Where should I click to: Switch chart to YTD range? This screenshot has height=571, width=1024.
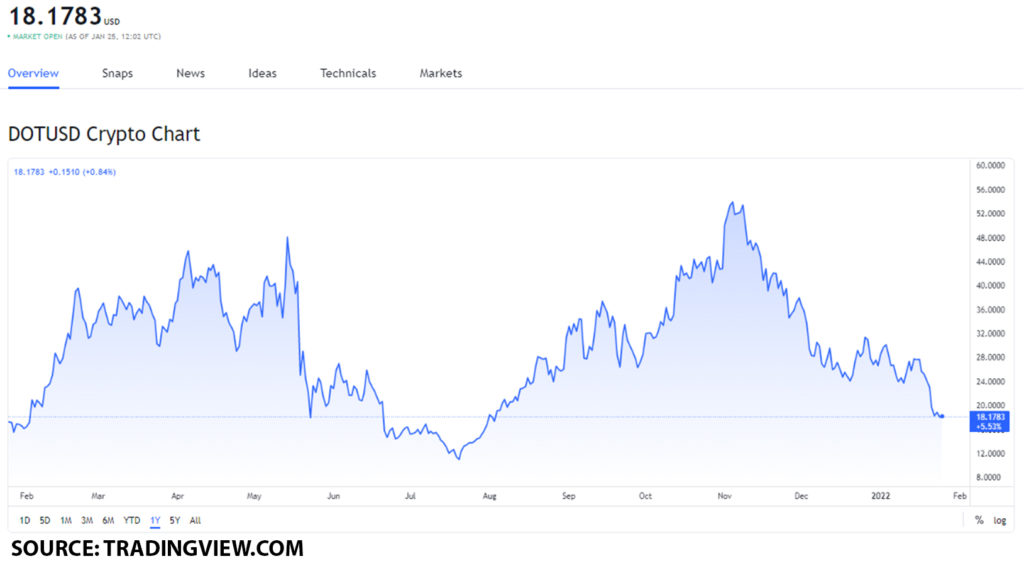tap(132, 521)
